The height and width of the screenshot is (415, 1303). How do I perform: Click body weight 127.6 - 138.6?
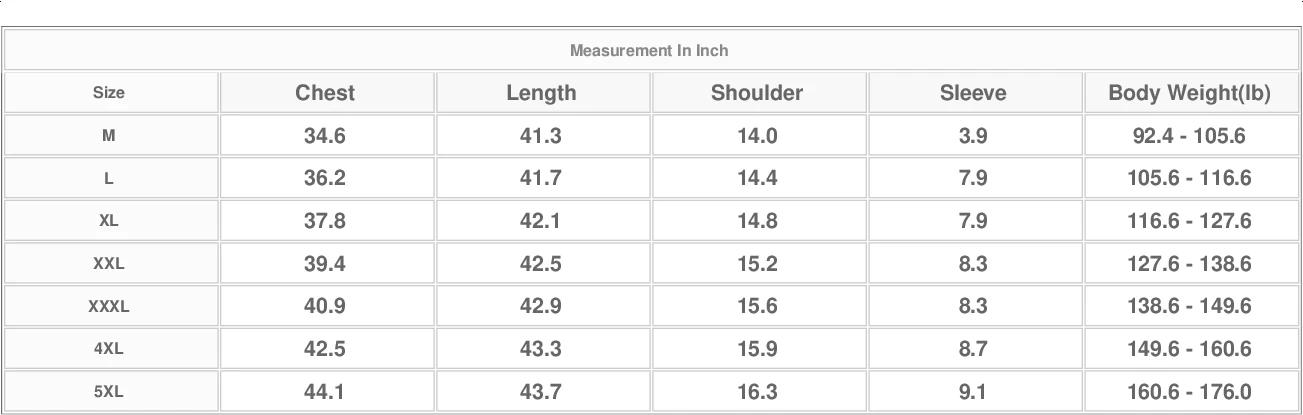(x=1189, y=264)
